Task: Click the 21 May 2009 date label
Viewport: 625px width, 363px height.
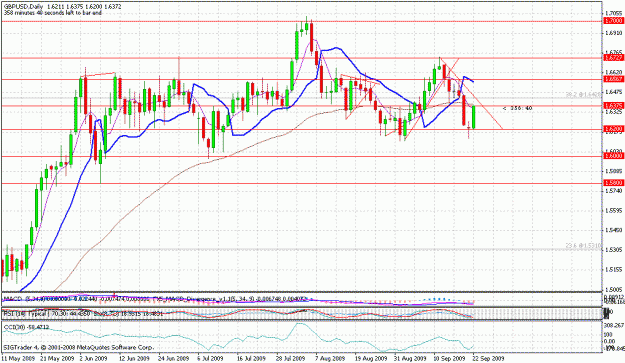Action: click(x=58, y=358)
